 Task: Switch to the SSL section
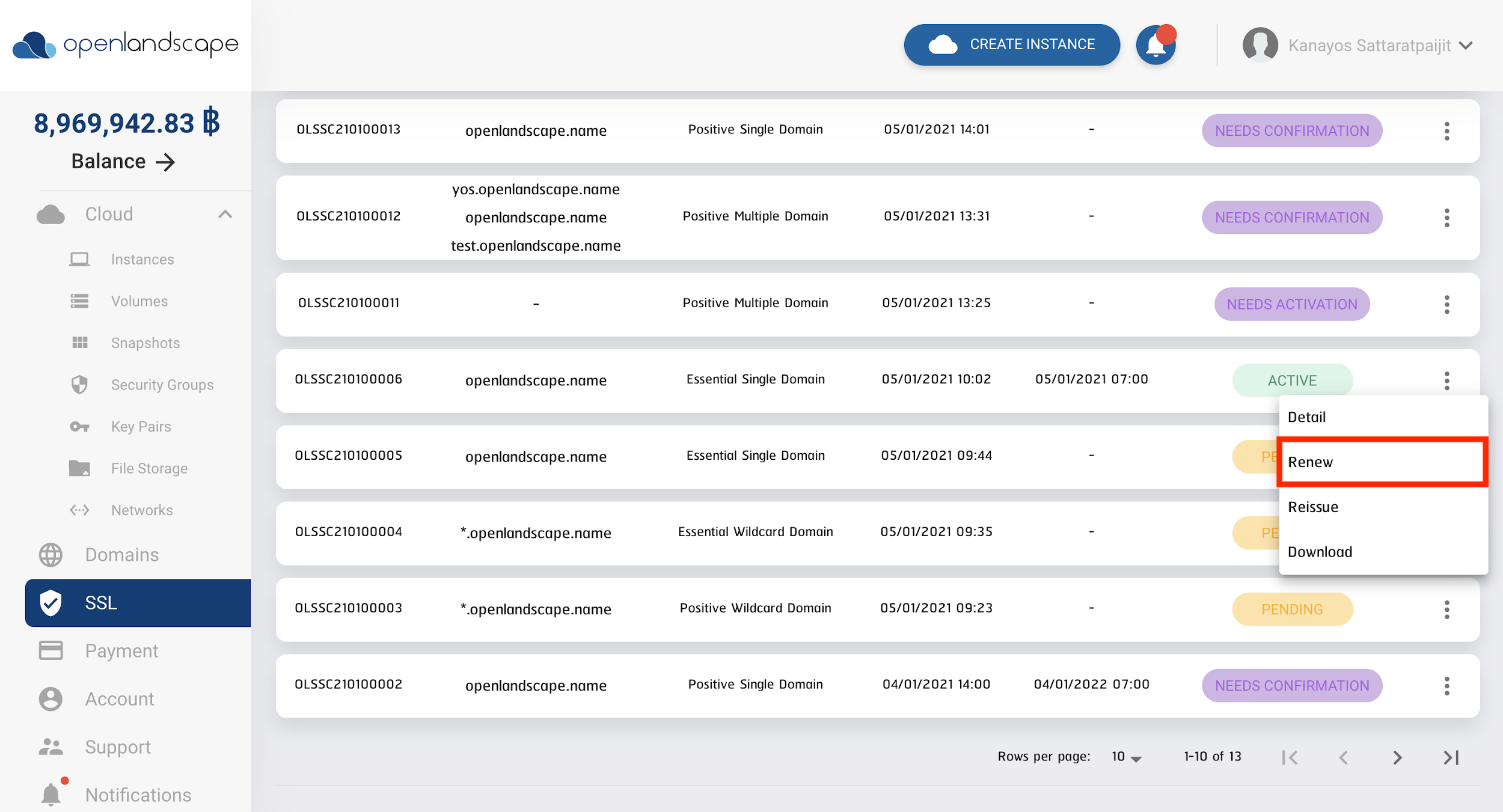pyautogui.click(x=101, y=603)
